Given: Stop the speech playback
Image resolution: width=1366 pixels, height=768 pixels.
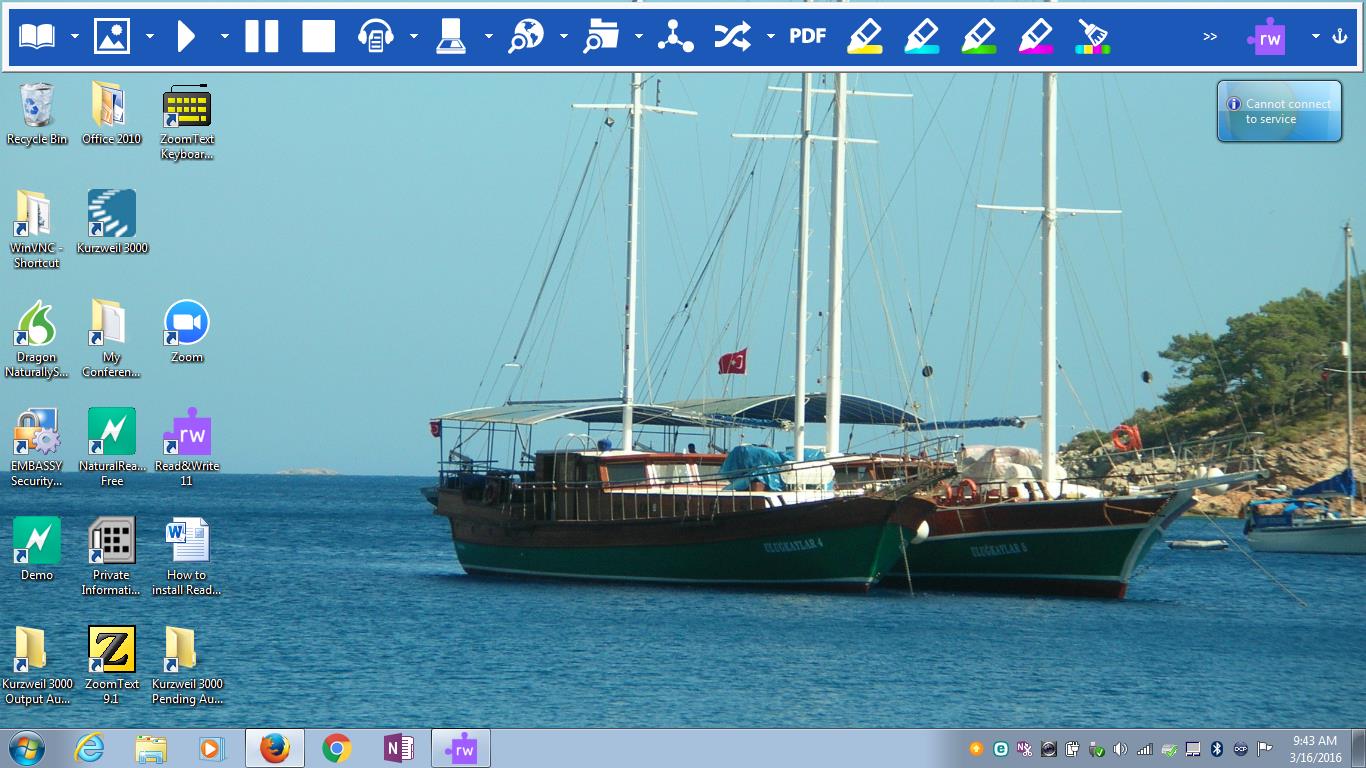Looking at the screenshot, I should click(319, 36).
